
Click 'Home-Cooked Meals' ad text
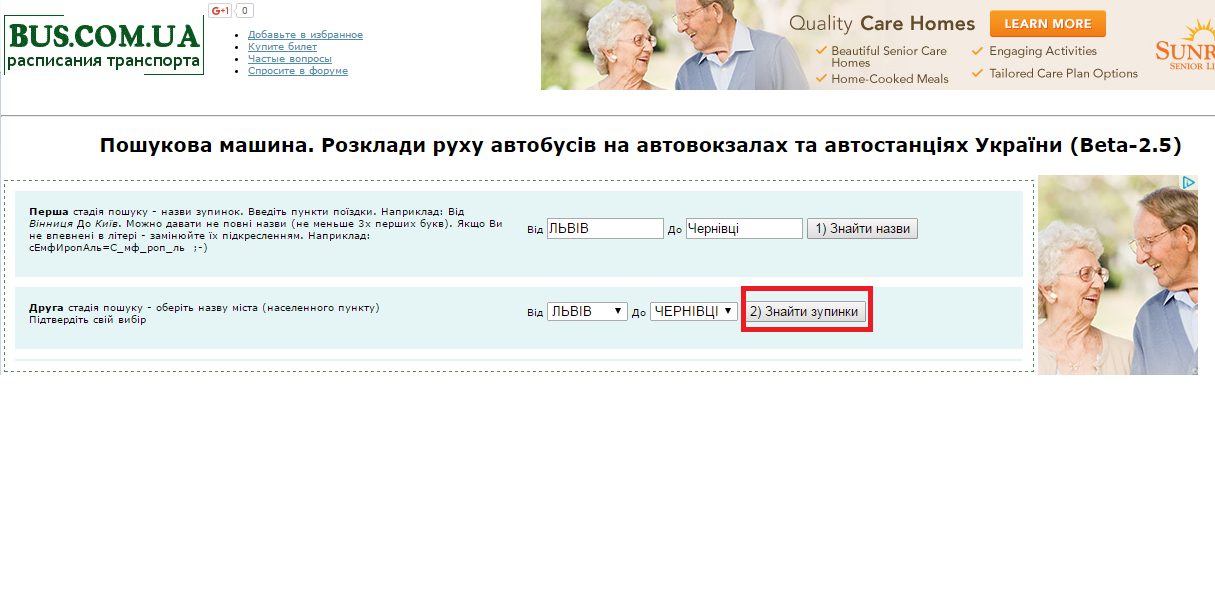[890, 79]
